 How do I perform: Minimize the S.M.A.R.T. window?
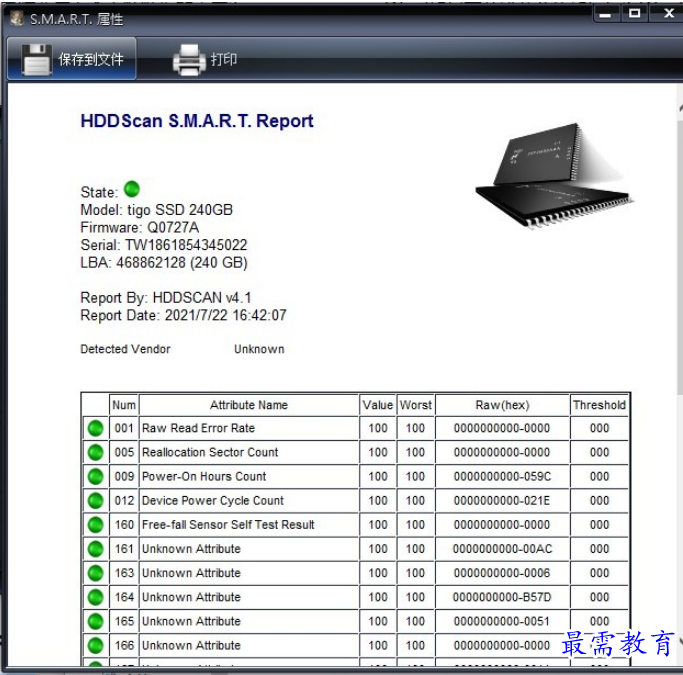point(605,14)
